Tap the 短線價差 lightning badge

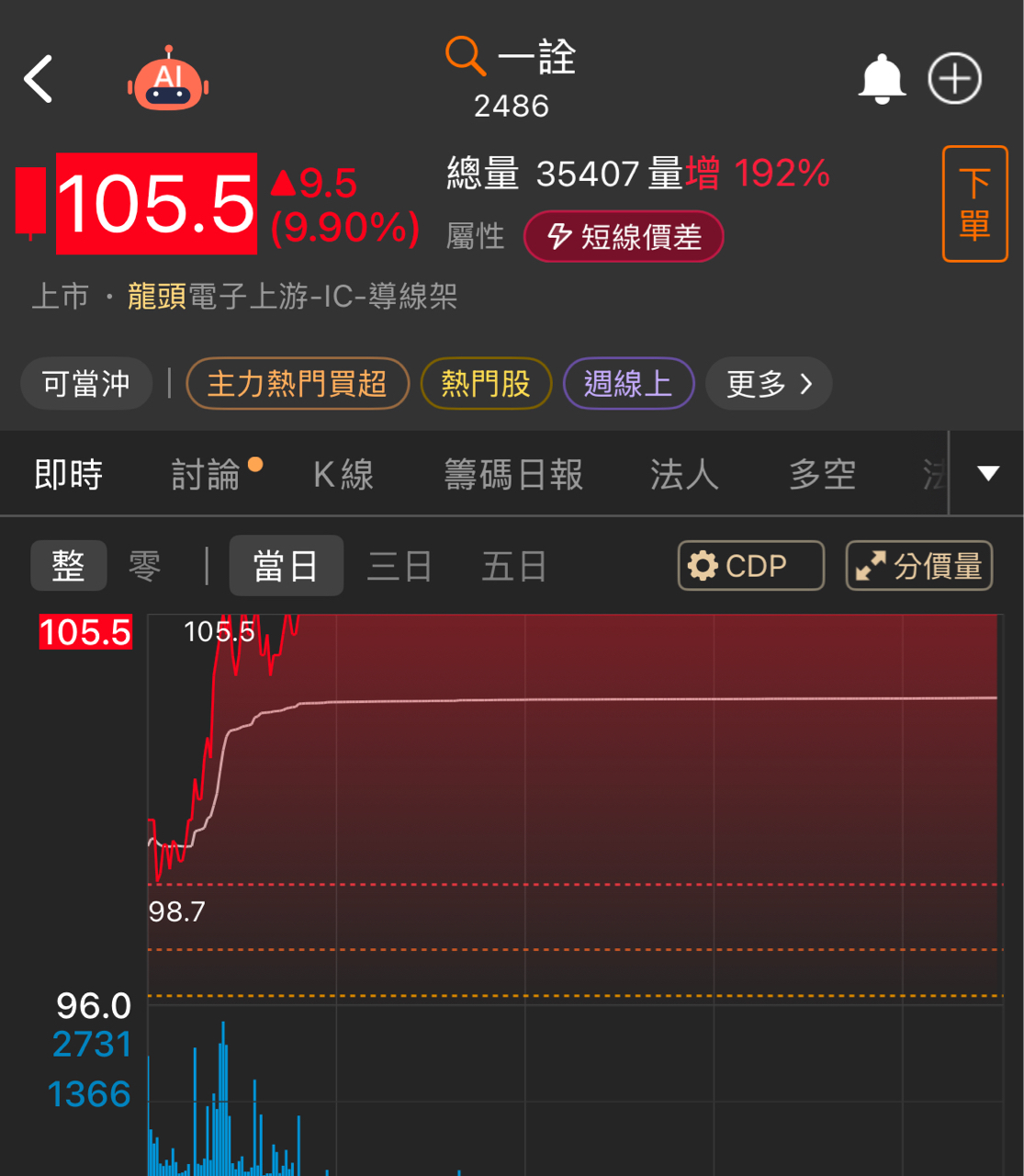coord(624,236)
